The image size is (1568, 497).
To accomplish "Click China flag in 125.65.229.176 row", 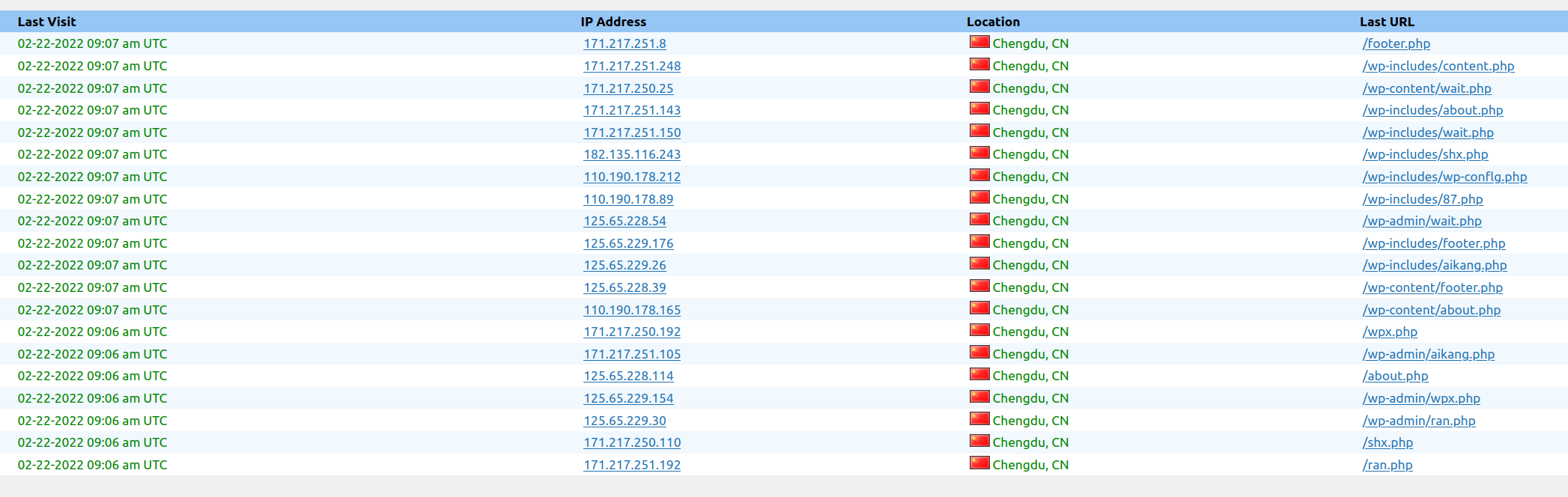I will pyautogui.click(x=979, y=242).
